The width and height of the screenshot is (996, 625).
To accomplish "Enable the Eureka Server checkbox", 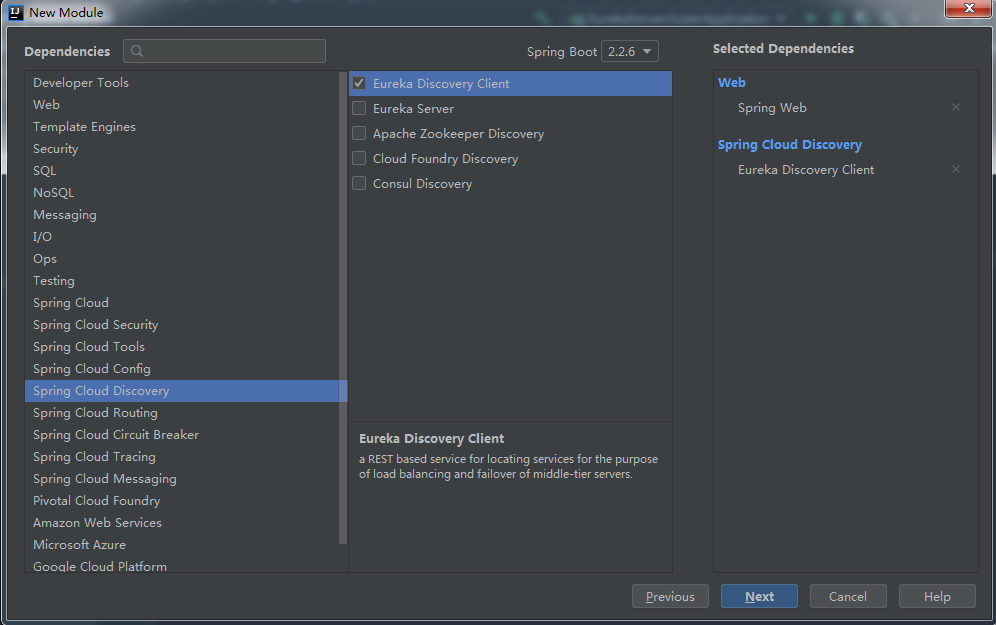I will coord(359,109).
